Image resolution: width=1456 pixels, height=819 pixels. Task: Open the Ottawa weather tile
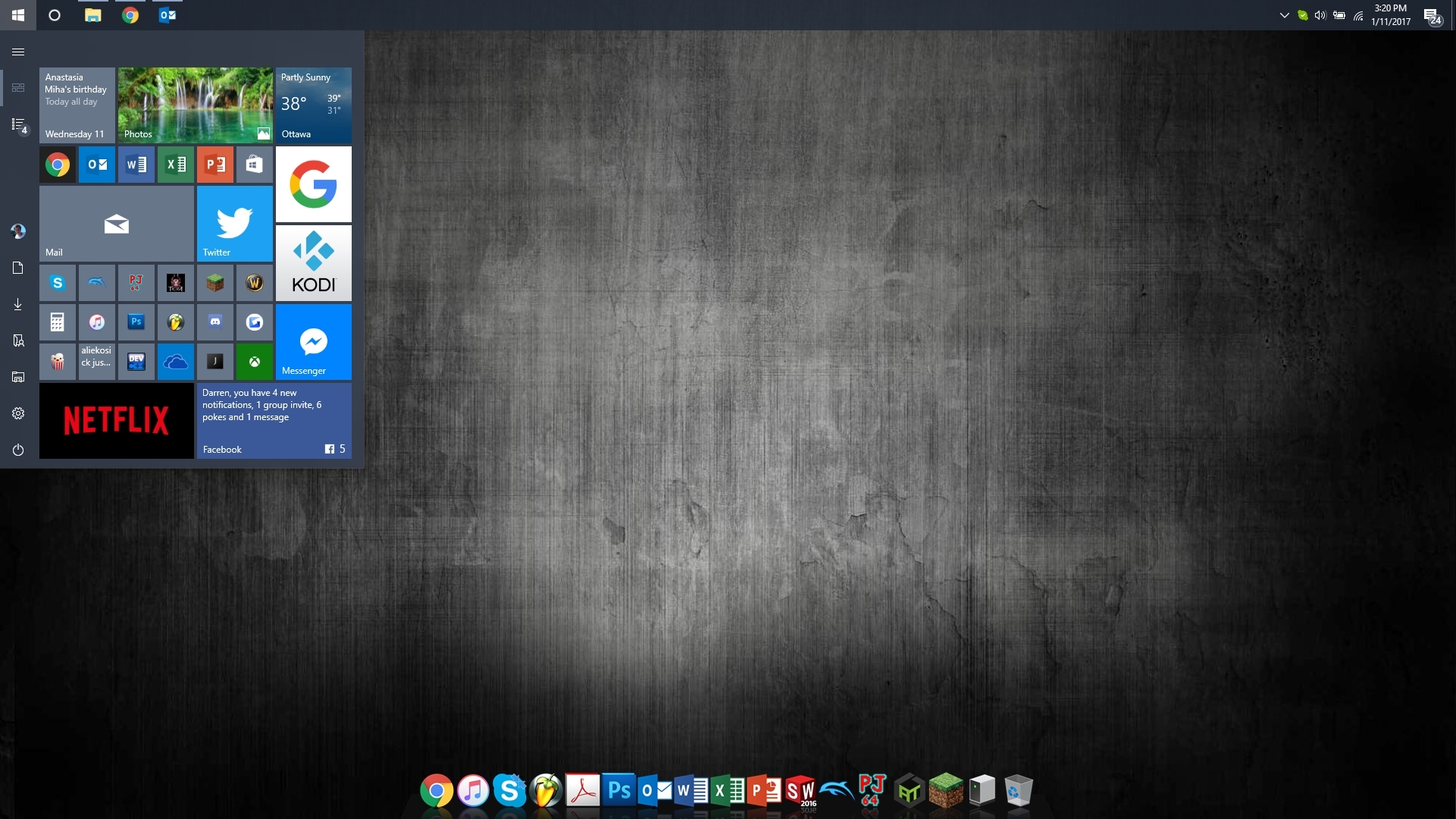(314, 105)
